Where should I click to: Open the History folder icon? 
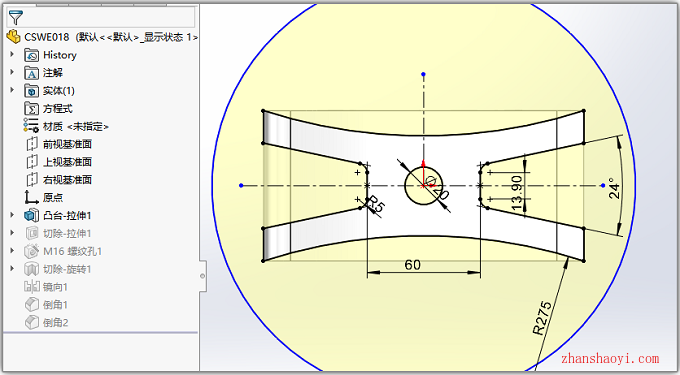31,55
